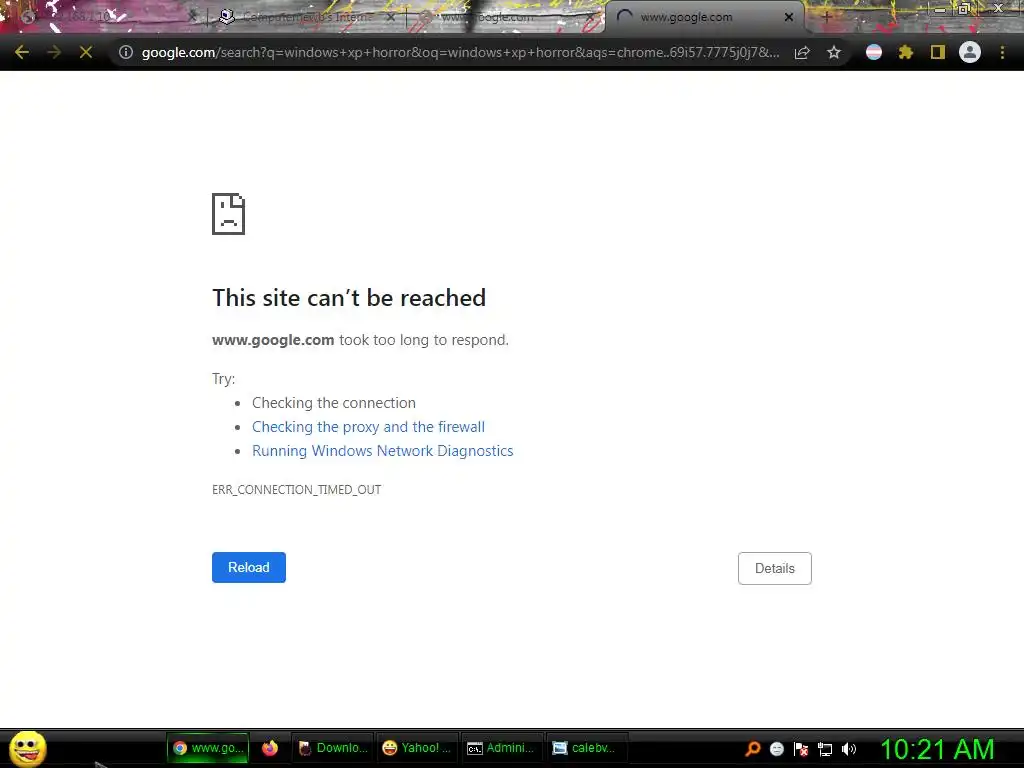Click the forward navigation arrow
The width and height of the screenshot is (1024, 768).
click(54, 52)
